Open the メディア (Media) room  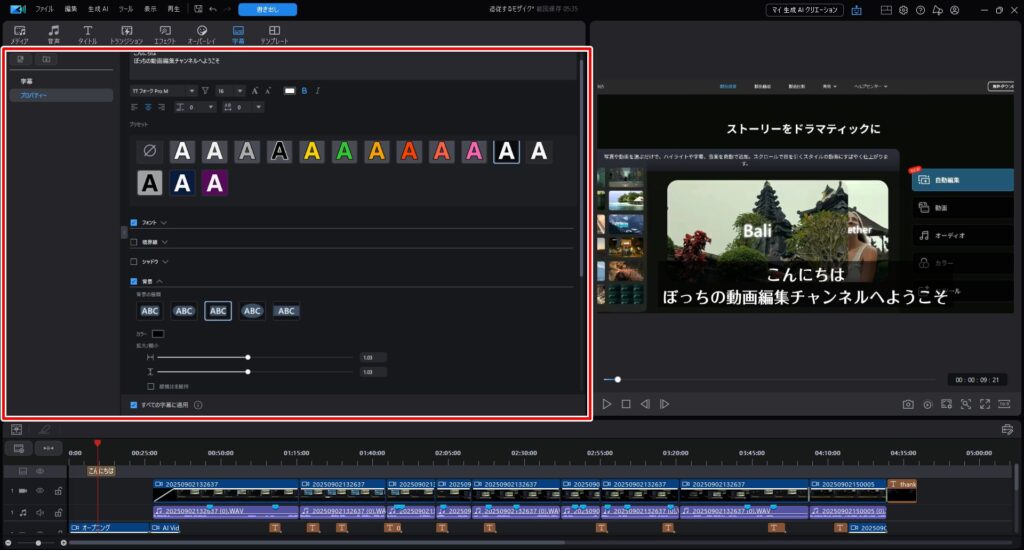[19, 34]
